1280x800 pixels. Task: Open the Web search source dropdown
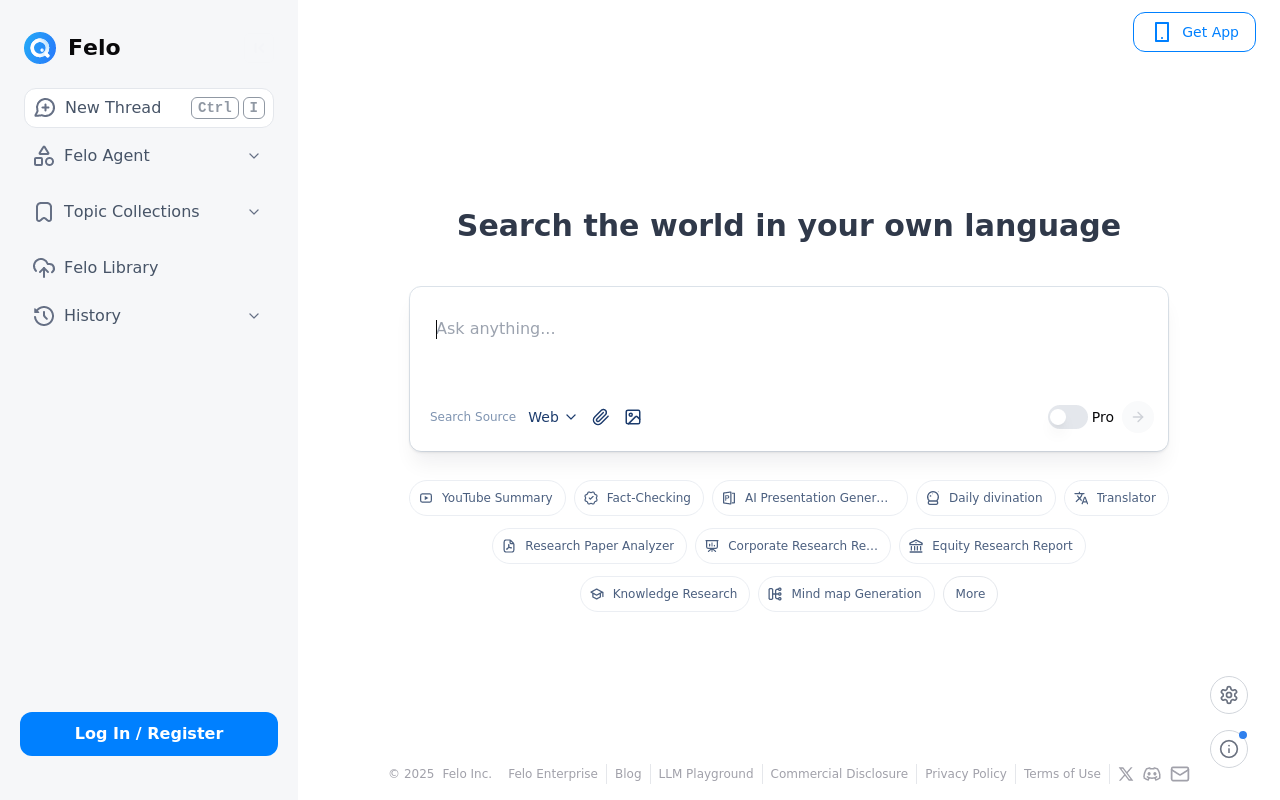(x=553, y=417)
